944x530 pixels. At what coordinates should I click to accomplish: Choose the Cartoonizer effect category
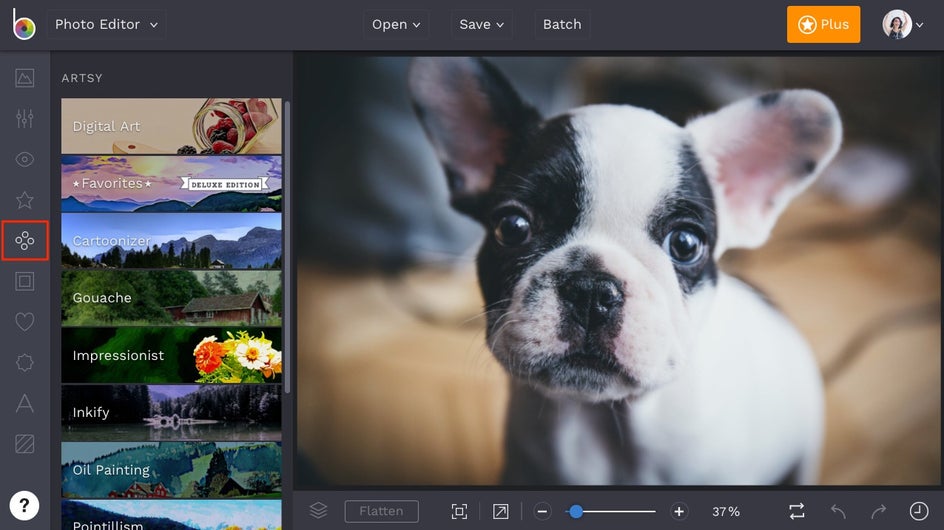click(x=171, y=241)
